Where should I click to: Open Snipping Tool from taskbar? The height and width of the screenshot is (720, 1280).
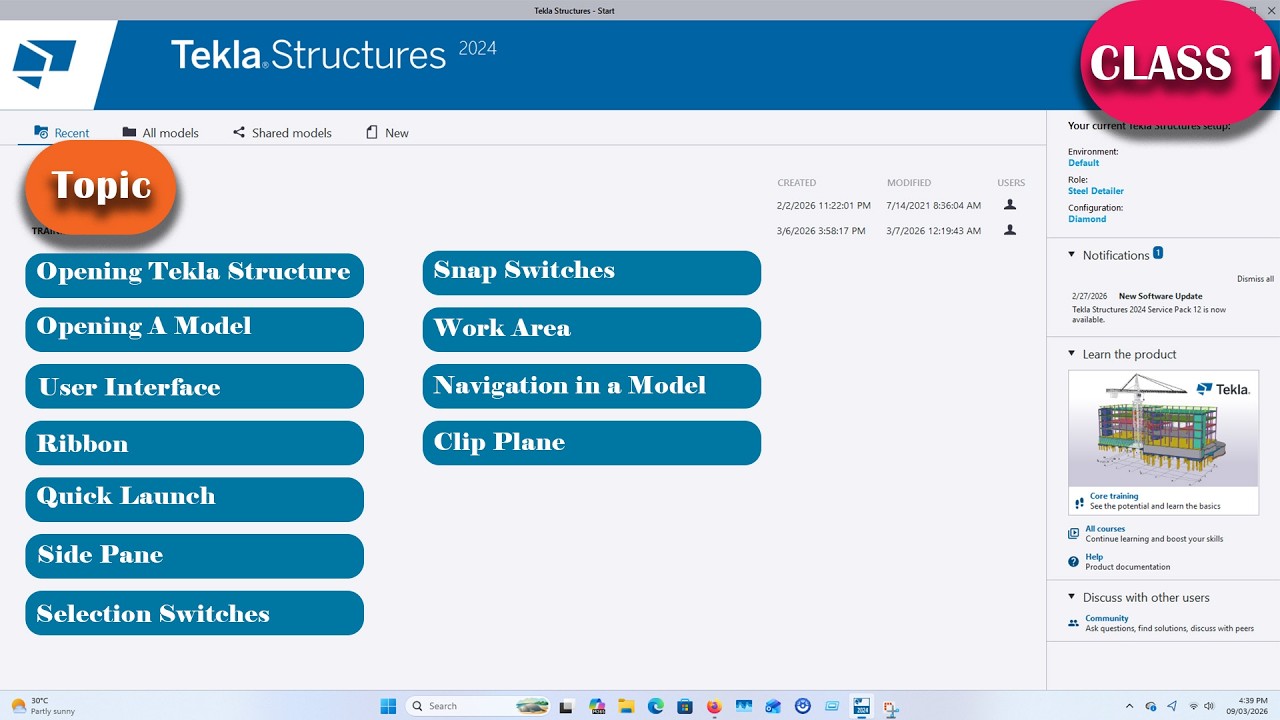(890, 706)
